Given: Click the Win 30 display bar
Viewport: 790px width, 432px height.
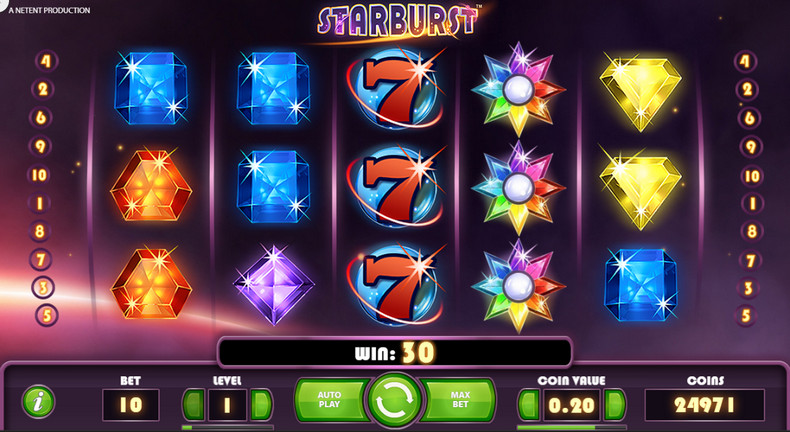Looking at the screenshot, I should tap(395, 352).
